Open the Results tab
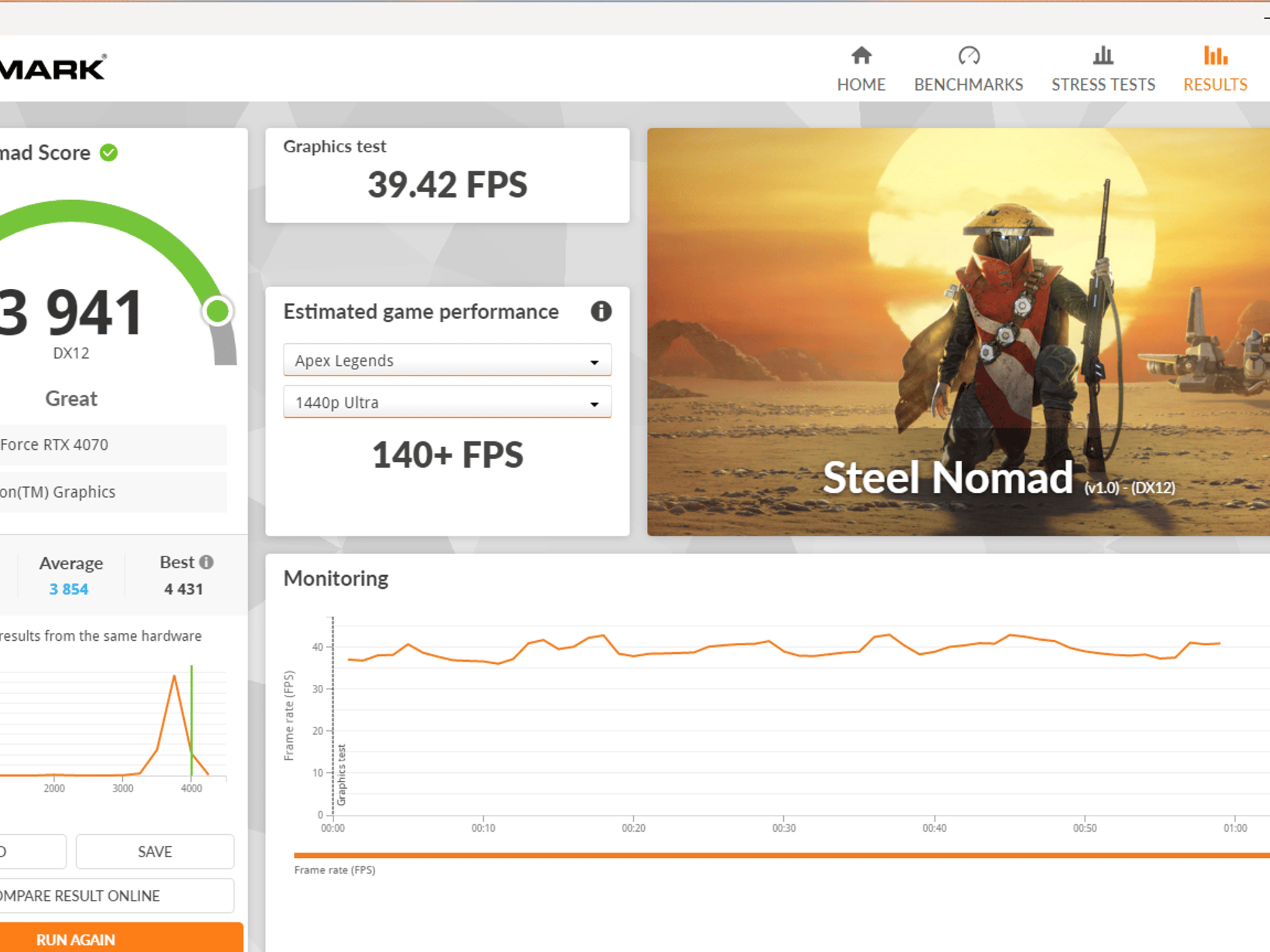The image size is (1270, 952). (1215, 69)
